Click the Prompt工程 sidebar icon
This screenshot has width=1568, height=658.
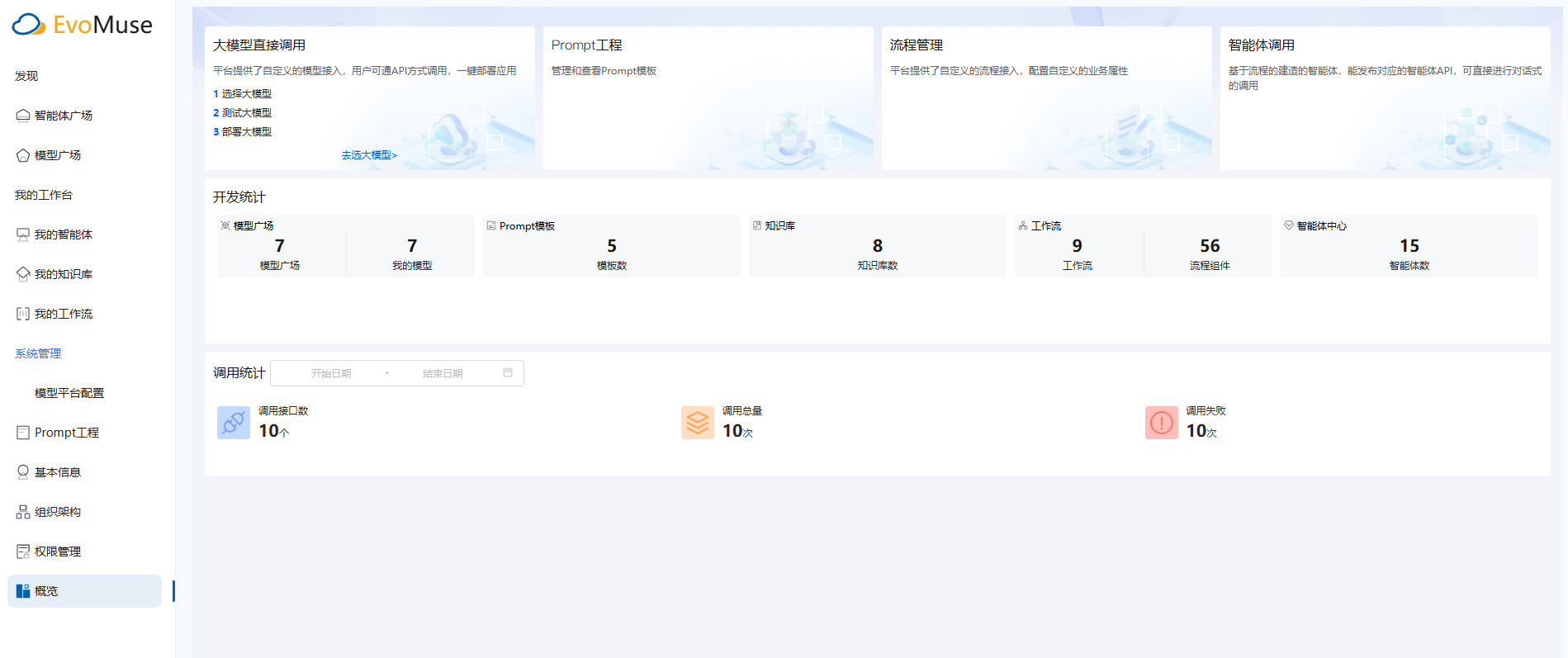(23, 433)
